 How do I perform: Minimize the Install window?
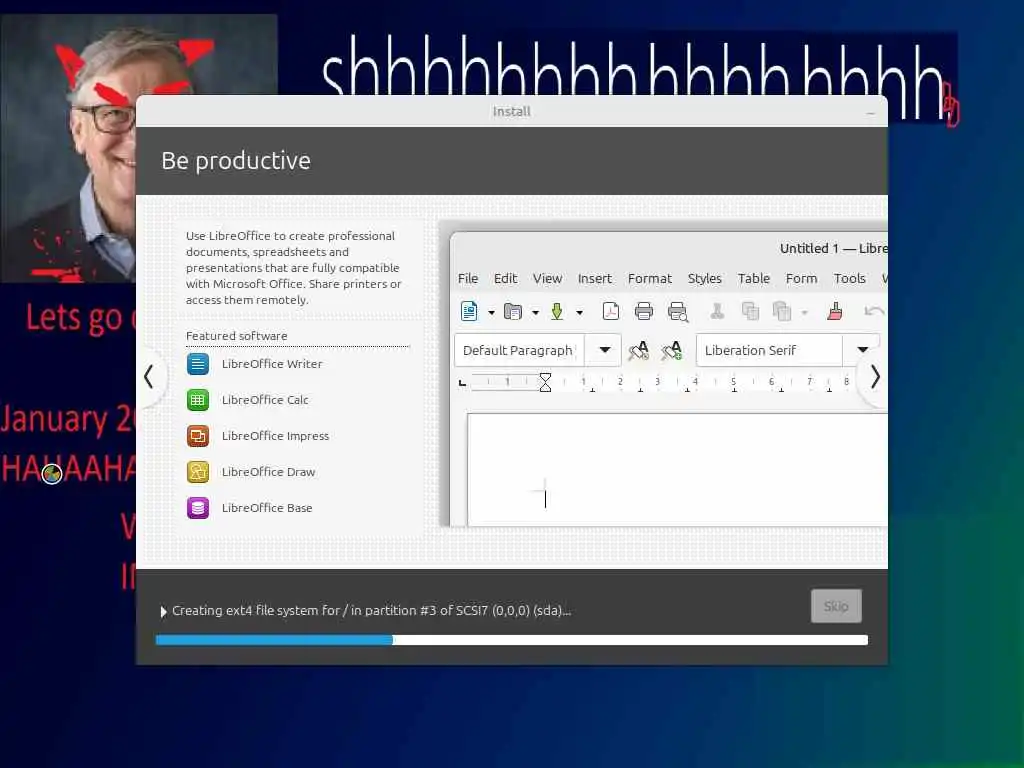point(870,112)
